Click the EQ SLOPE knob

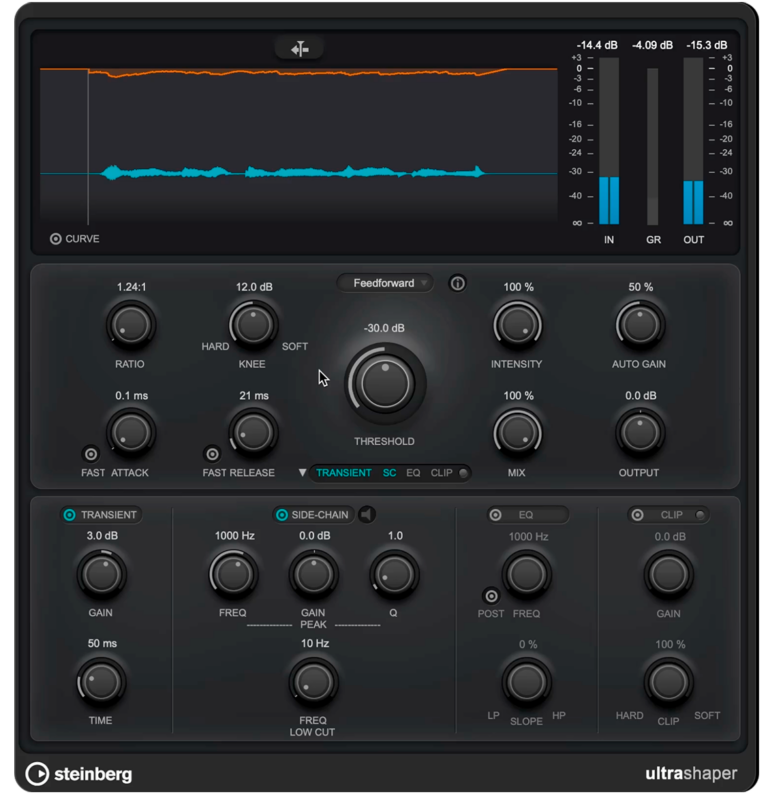(526, 682)
